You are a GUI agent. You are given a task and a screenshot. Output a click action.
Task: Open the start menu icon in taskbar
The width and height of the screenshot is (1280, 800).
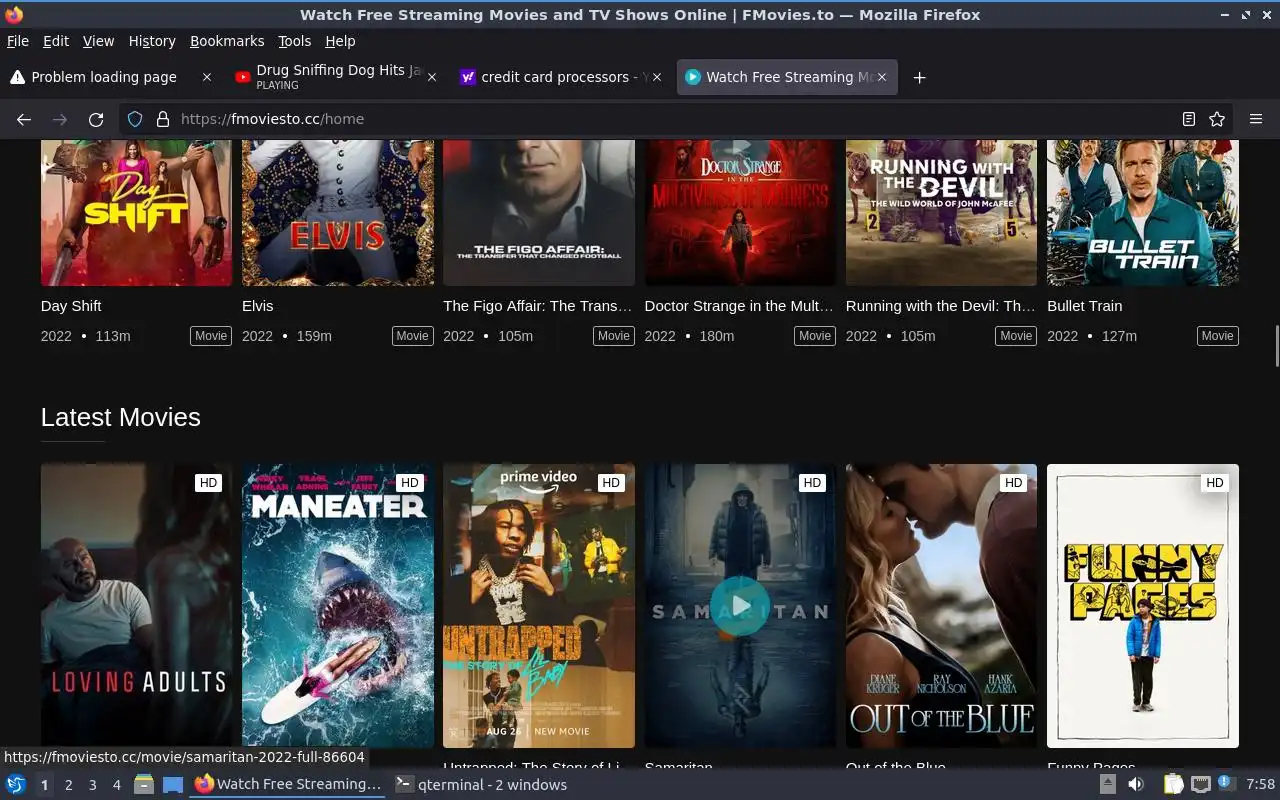tap(16, 785)
